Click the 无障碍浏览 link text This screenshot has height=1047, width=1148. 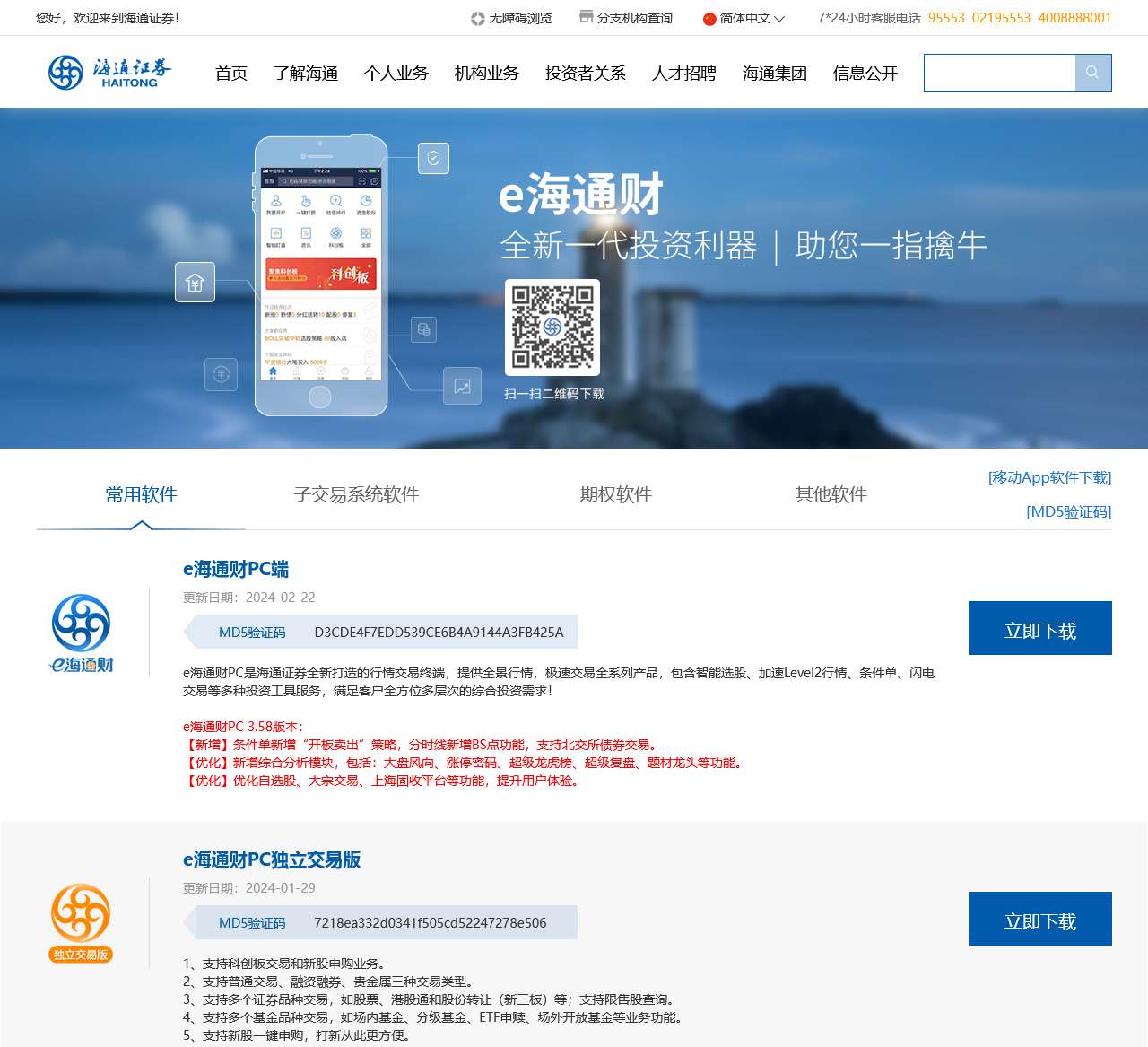pyautogui.click(x=521, y=18)
